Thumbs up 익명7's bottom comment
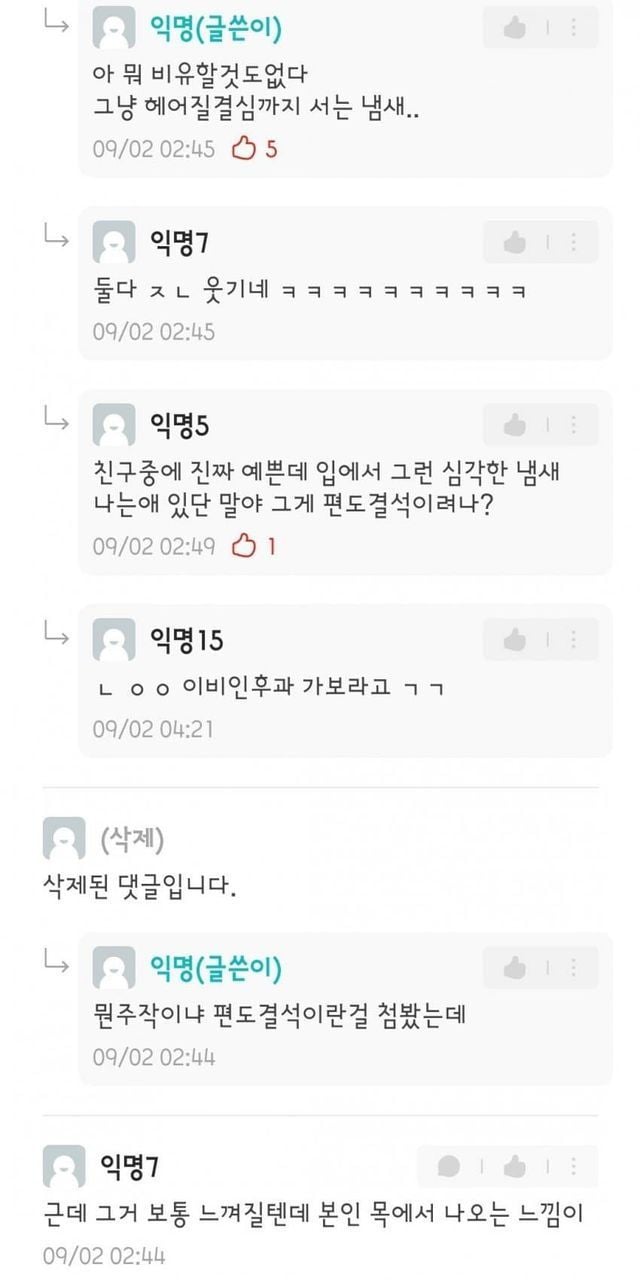The height and width of the screenshot is (1280, 640). 515,1166
